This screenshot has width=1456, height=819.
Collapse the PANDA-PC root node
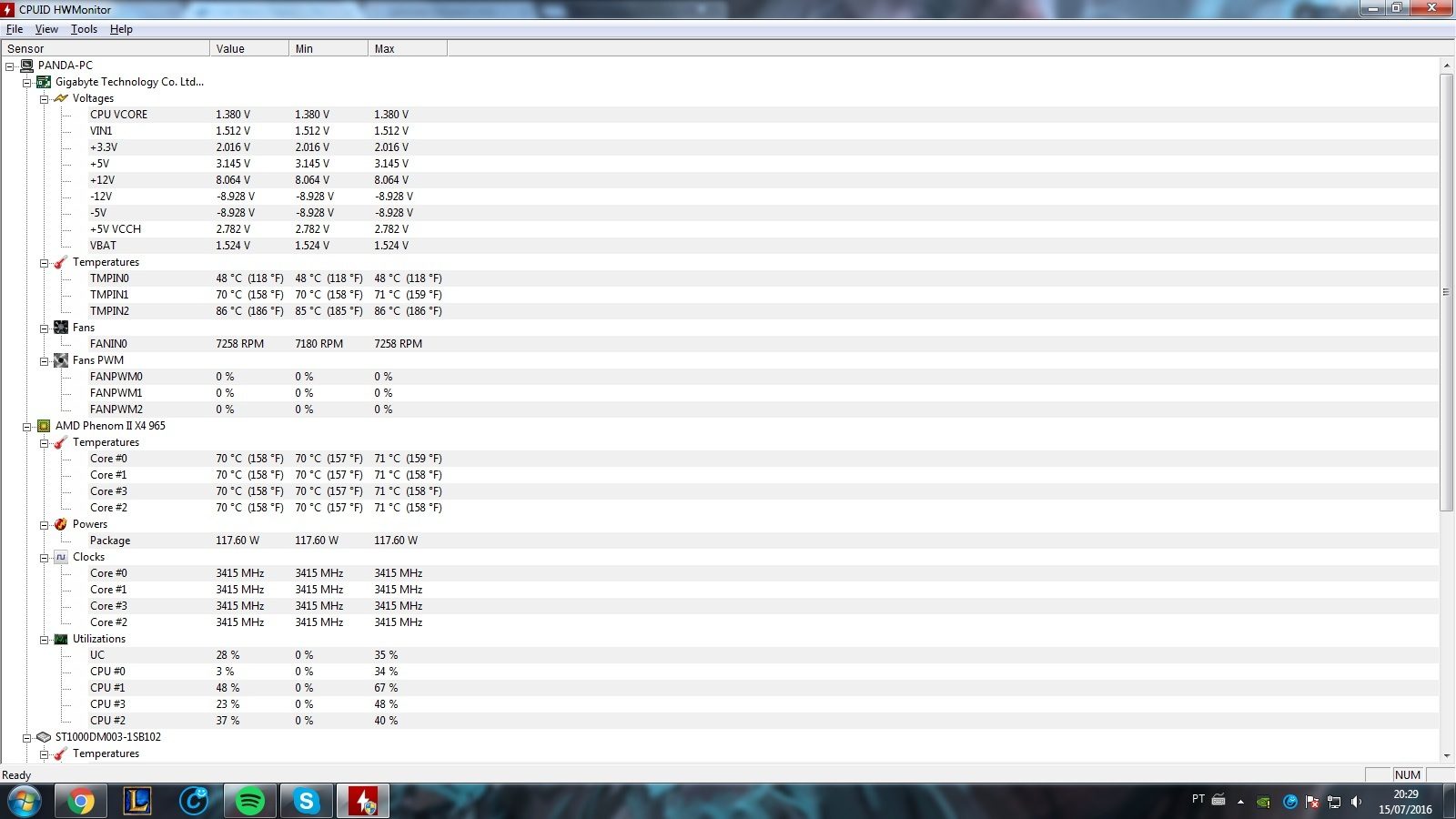(x=10, y=66)
